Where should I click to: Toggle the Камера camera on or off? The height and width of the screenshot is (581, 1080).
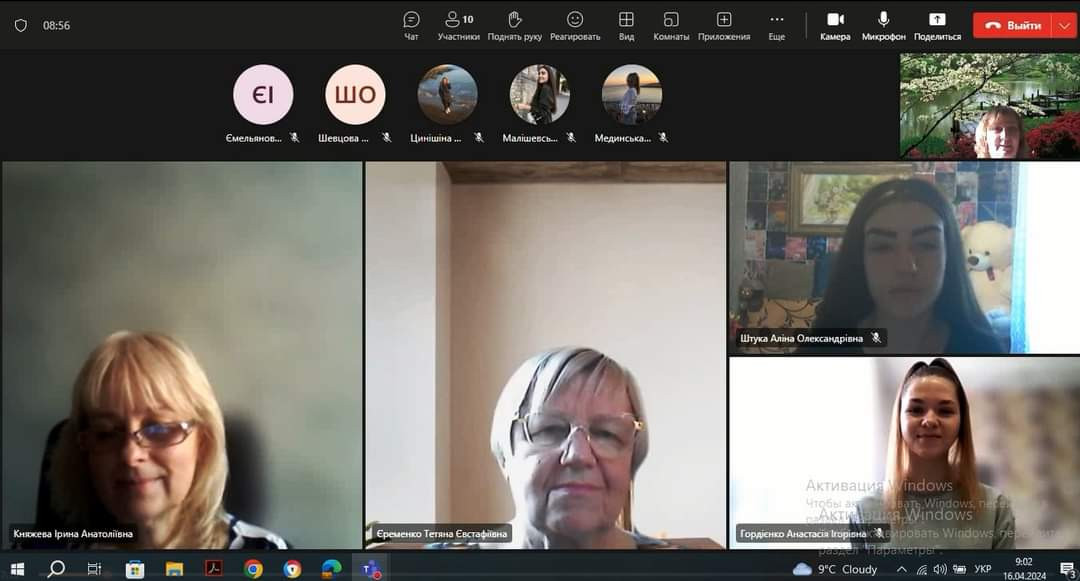pos(835,25)
